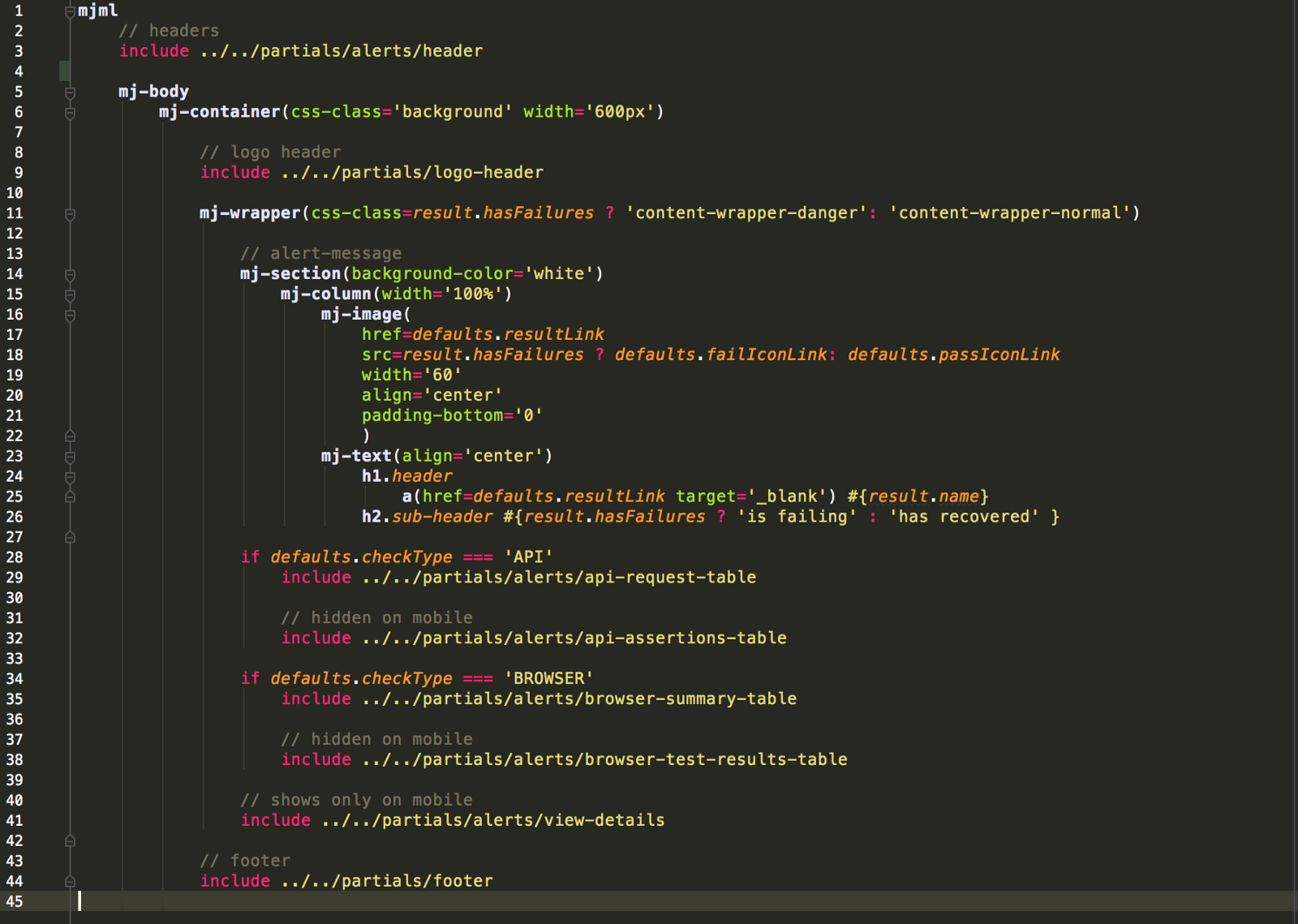Screen dimensions: 1298x924
Task: Click line number 45 in the gutter
Action: [15, 901]
